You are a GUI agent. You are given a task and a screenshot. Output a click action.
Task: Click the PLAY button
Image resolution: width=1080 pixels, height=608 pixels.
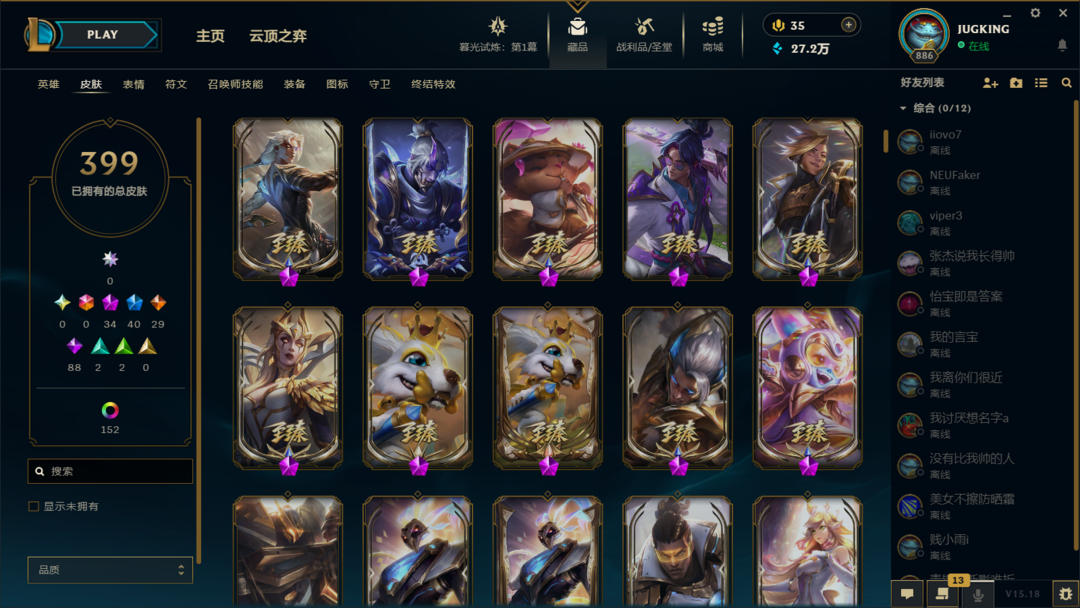[103, 34]
